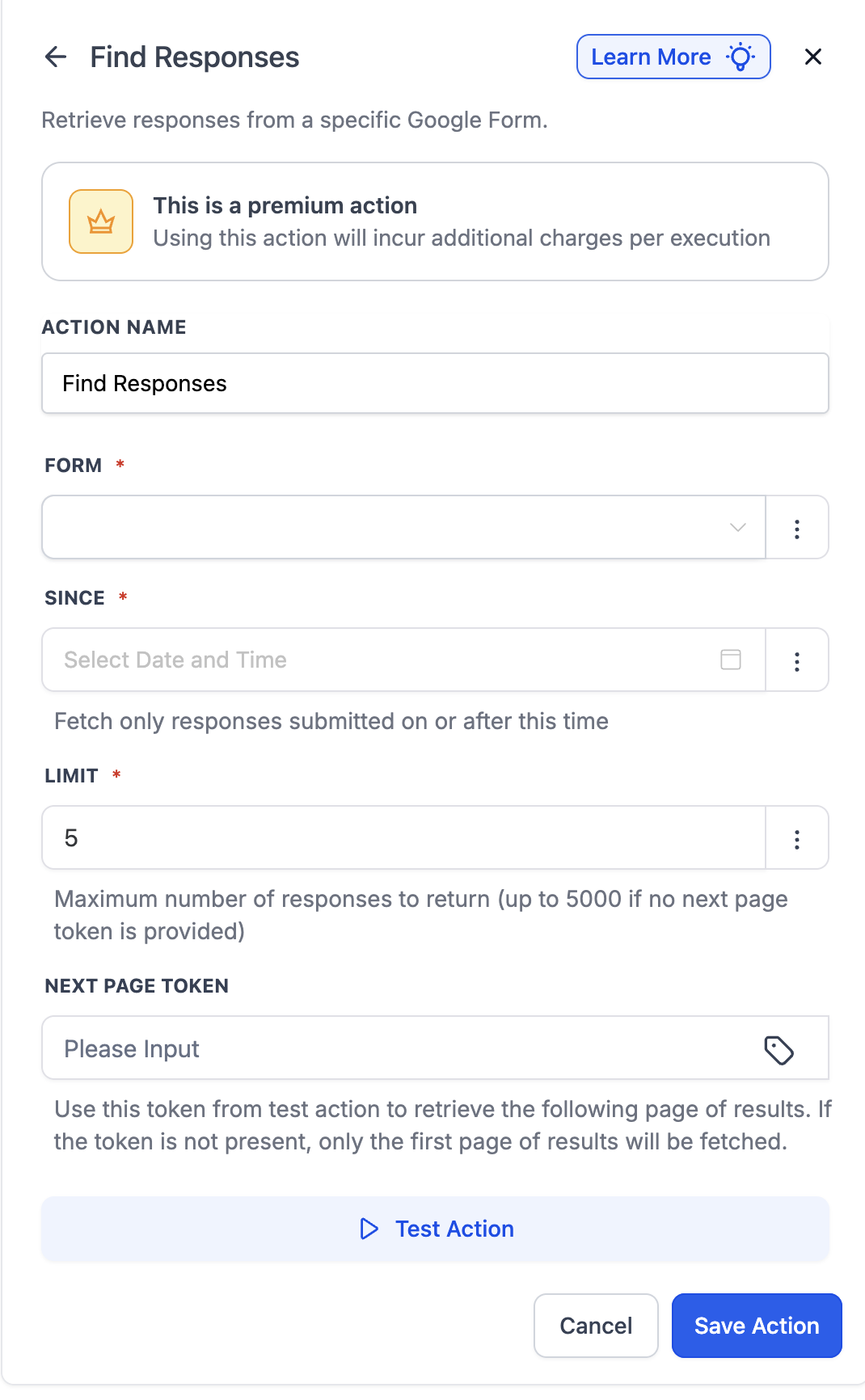865x1400 pixels.
Task: Click the back arrow beside Find Responses
Action: (x=56, y=57)
